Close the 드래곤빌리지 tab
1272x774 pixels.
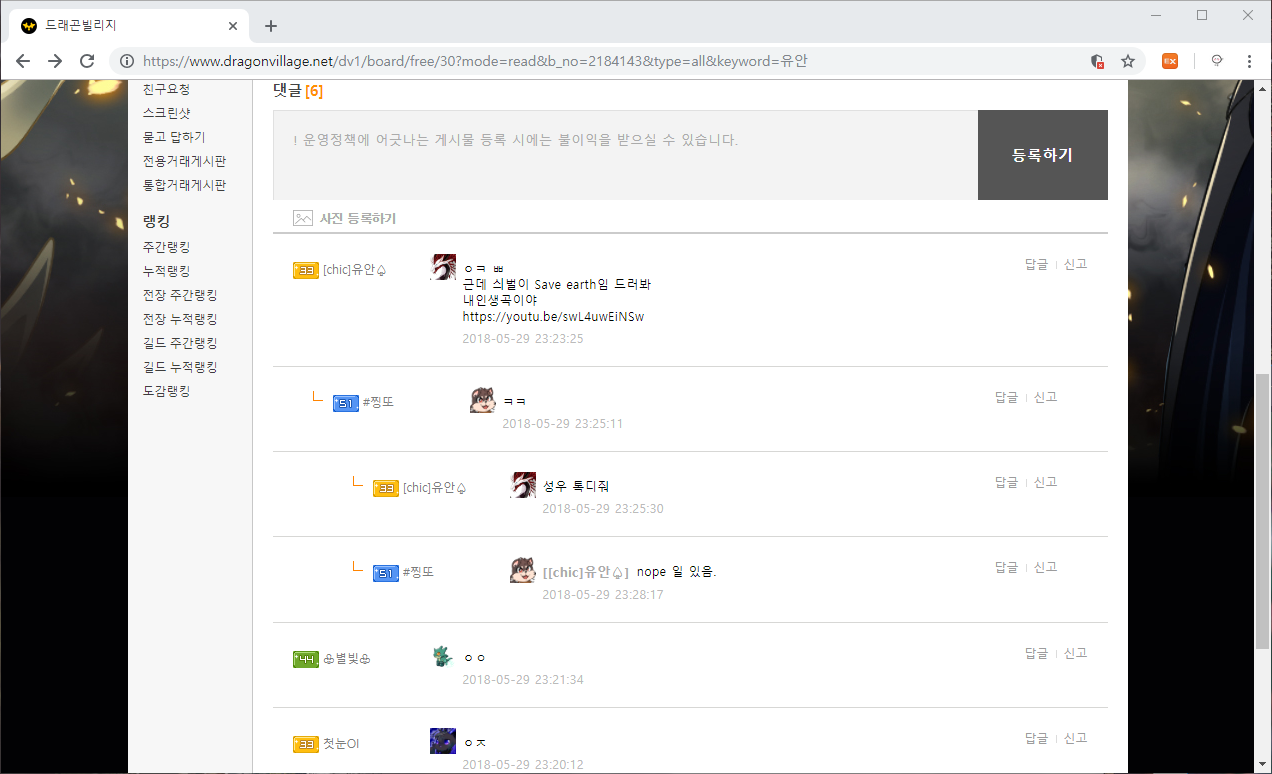pyautogui.click(x=233, y=26)
